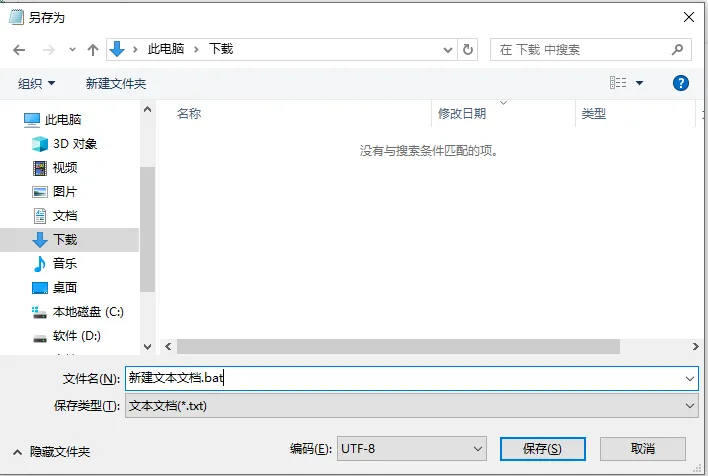Click the horizontal scroll right arrow

click(x=695, y=347)
